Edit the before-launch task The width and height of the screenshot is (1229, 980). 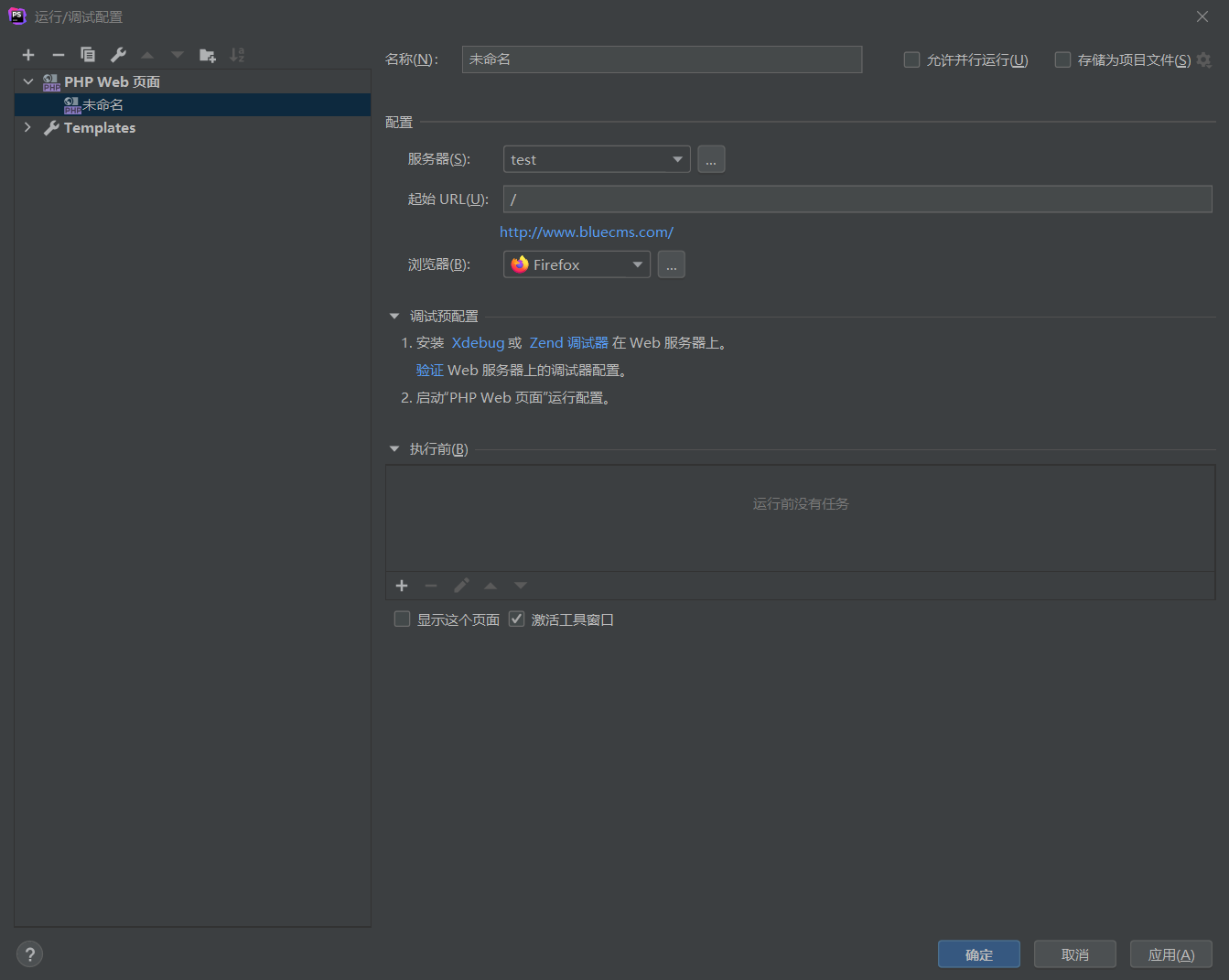click(461, 586)
